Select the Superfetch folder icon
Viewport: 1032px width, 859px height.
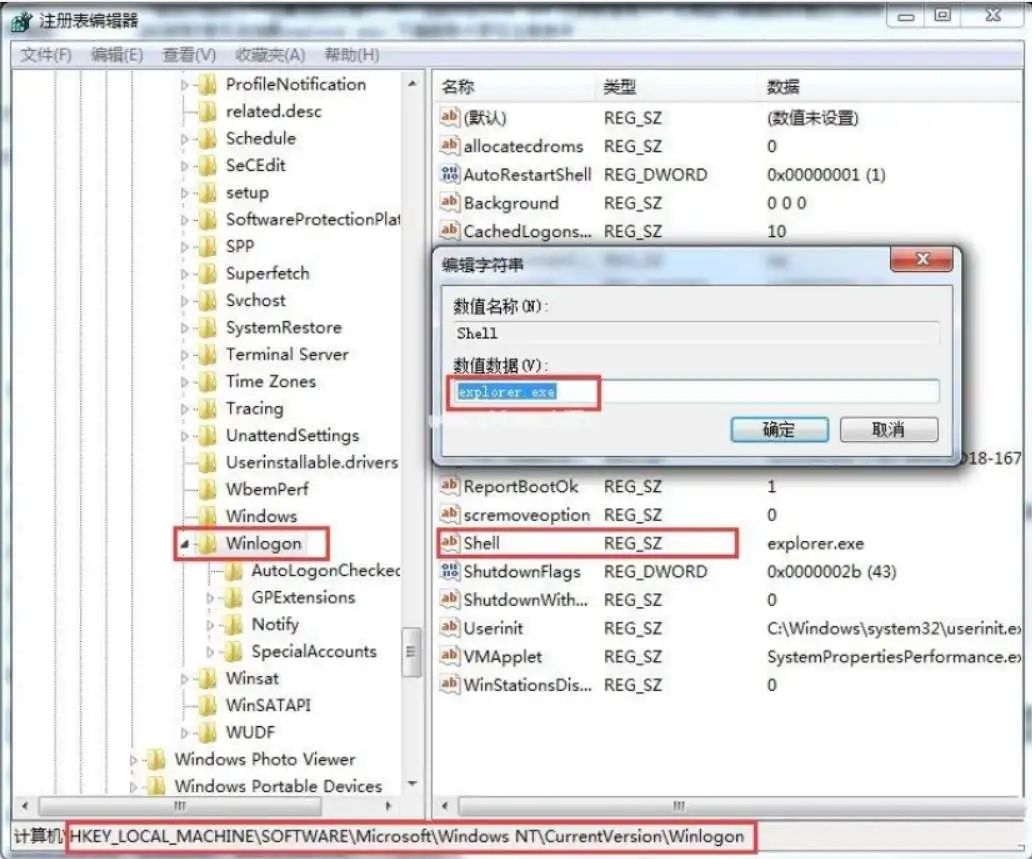(208, 273)
